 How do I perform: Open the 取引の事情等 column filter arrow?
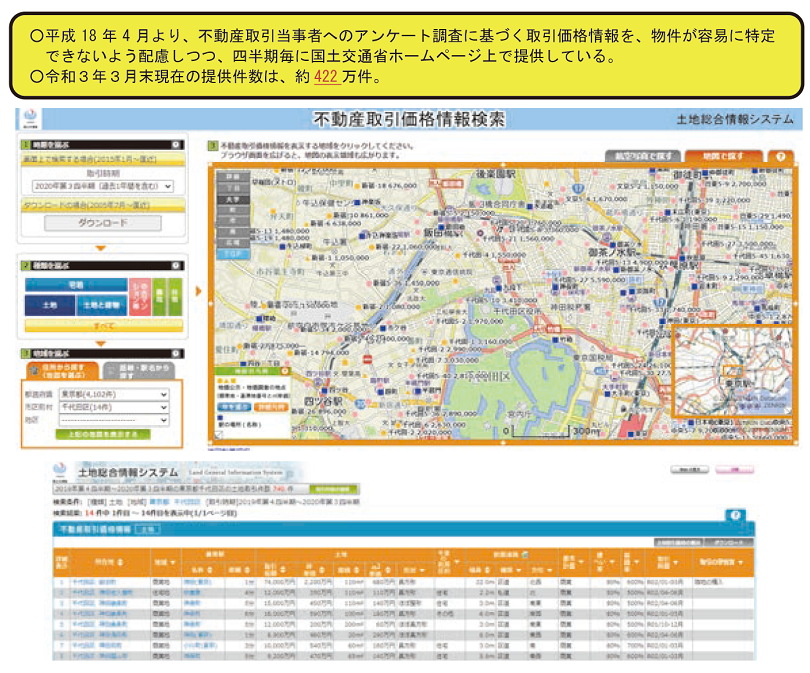(740, 562)
